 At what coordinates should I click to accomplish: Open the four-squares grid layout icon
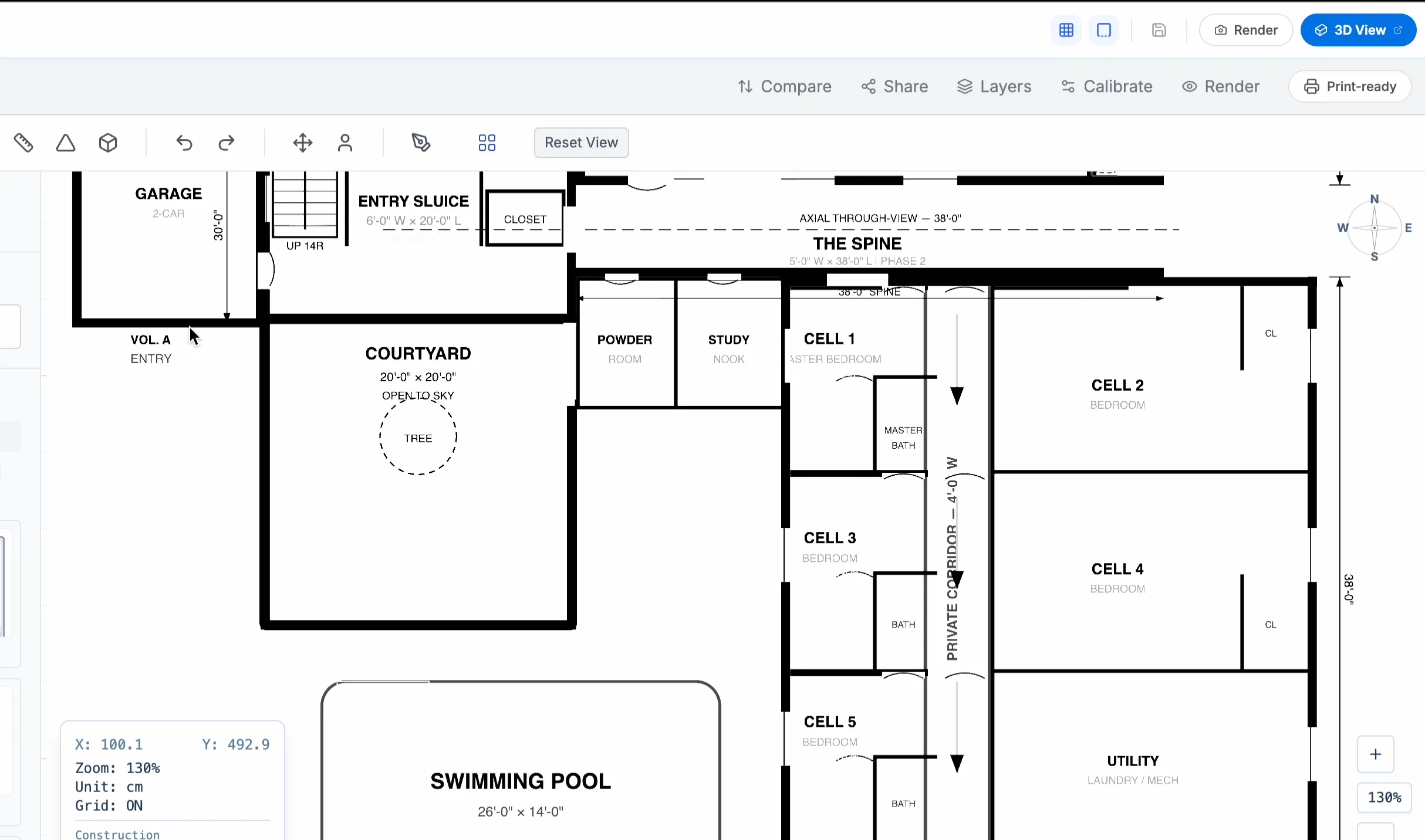click(x=487, y=143)
